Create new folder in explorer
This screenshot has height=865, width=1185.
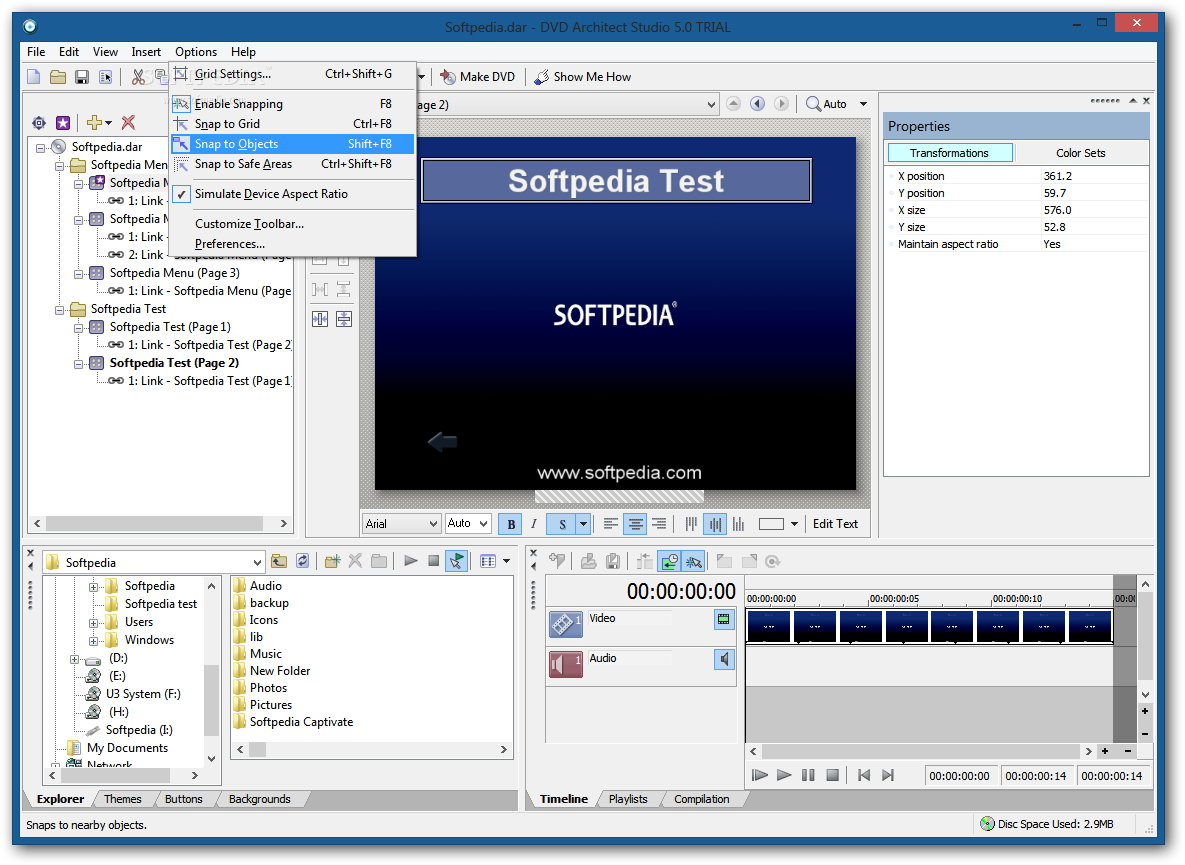coord(332,561)
